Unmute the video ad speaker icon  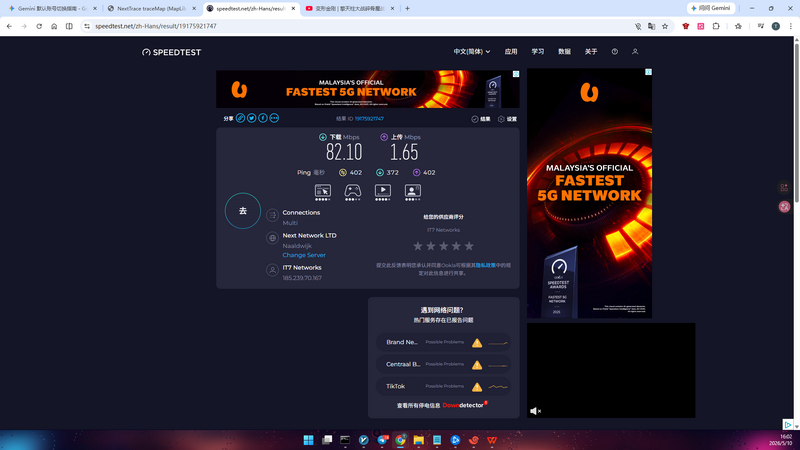535,411
